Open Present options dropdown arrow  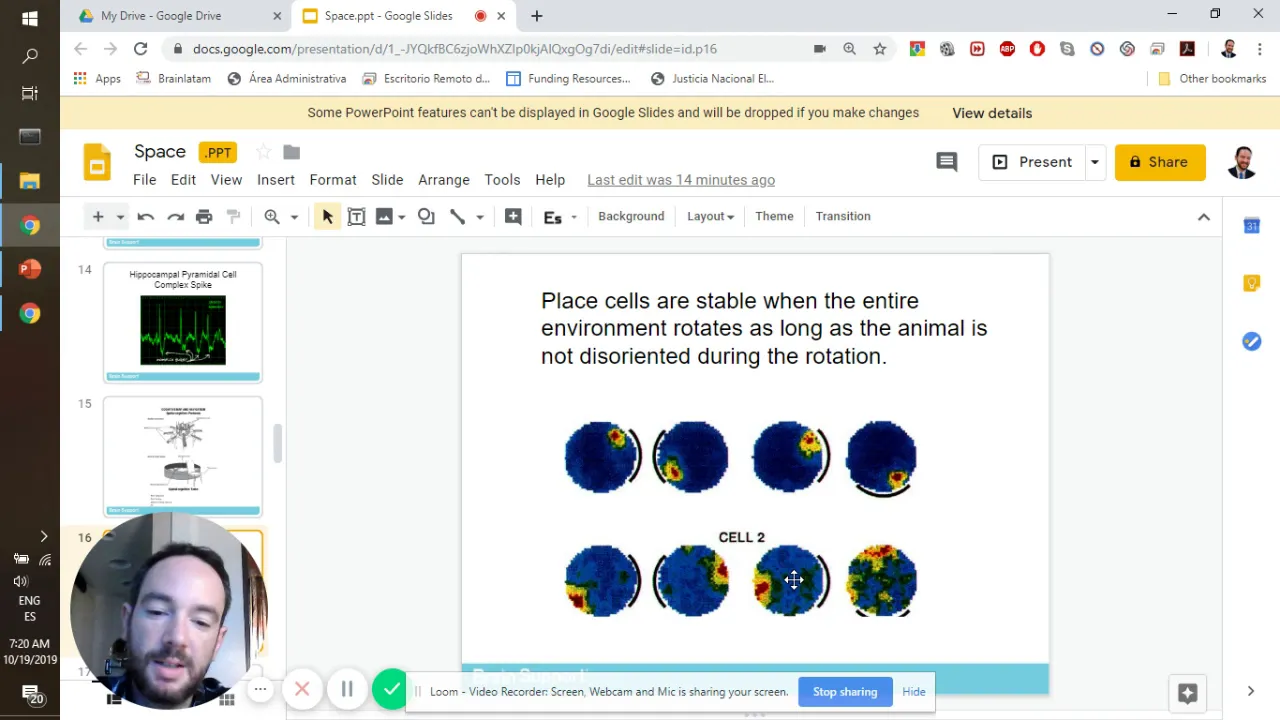(1095, 162)
